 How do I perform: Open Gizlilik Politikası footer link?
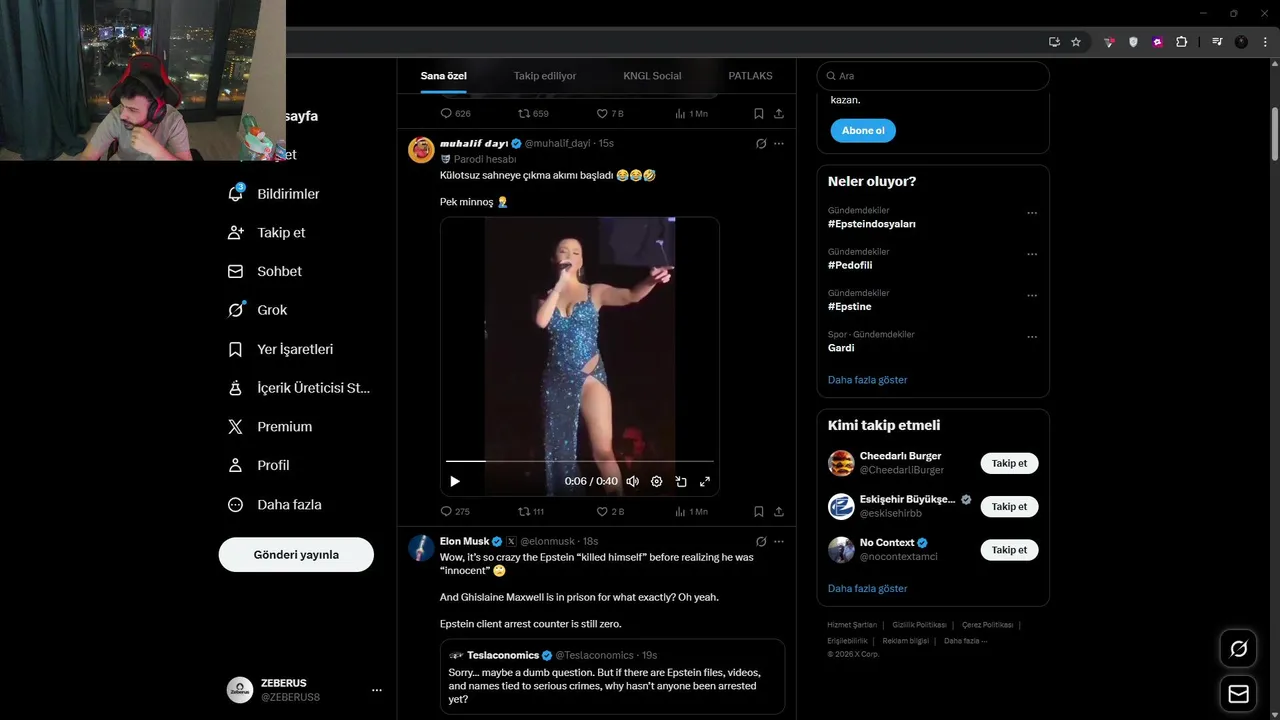coord(919,625)
